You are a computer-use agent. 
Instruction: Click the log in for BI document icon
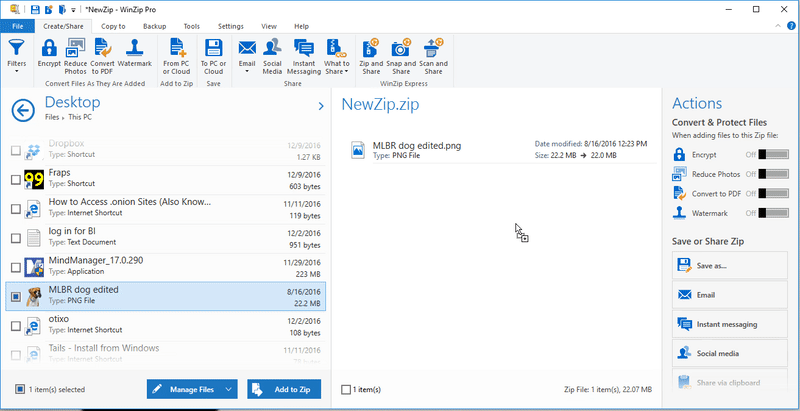point(34,238)
